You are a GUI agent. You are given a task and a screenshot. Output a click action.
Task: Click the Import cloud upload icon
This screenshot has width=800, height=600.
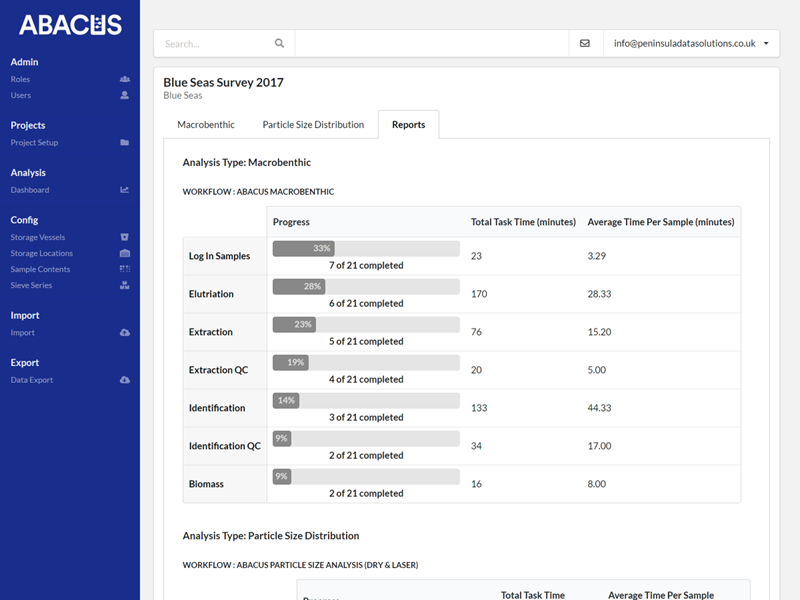pos(123,332)
